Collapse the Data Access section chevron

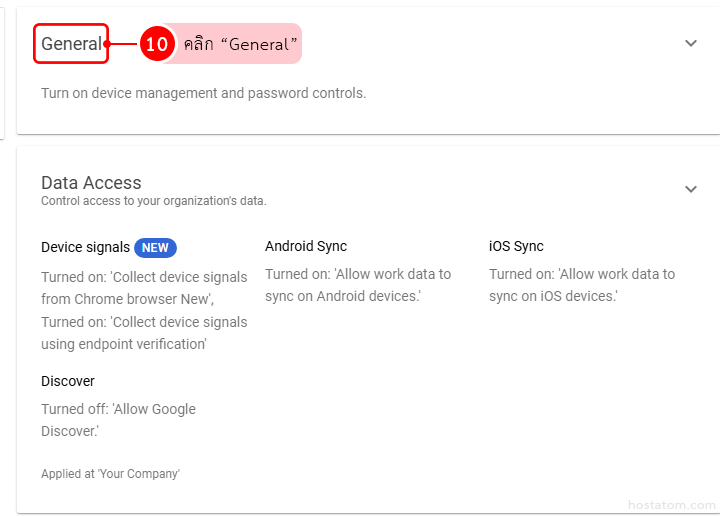pyautogui.click(x=691, y=189)
